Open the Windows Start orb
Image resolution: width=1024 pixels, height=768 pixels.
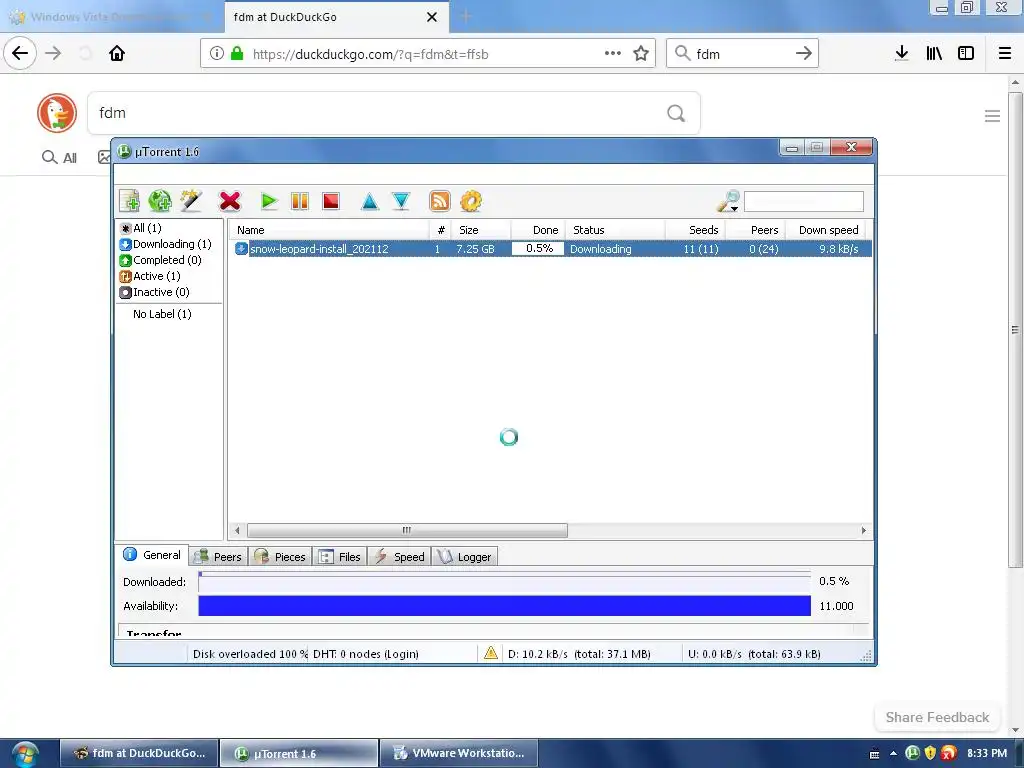tap(25, 754)
